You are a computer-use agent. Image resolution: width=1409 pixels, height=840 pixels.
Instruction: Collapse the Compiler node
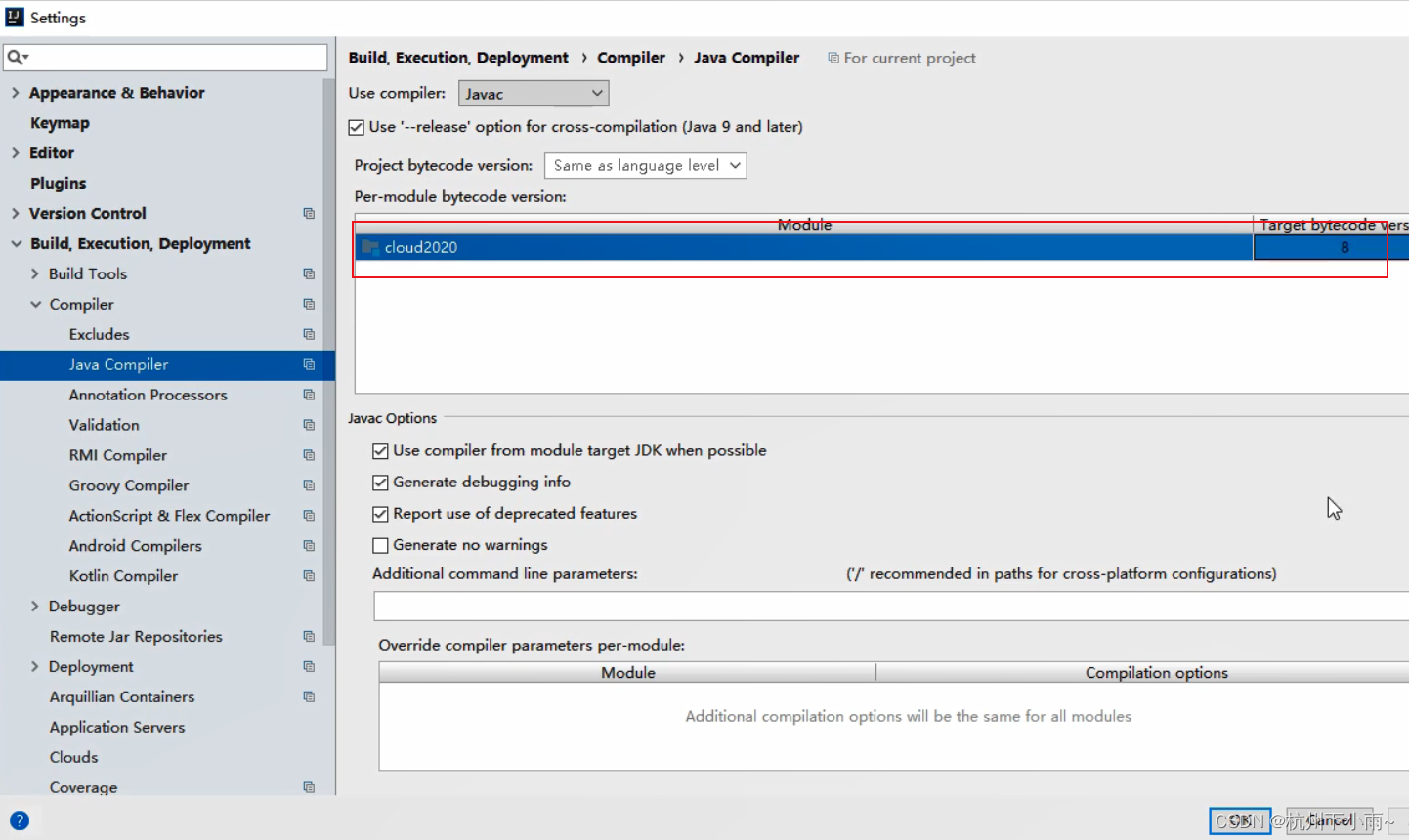pyautogui.click(x=36, y=304)
